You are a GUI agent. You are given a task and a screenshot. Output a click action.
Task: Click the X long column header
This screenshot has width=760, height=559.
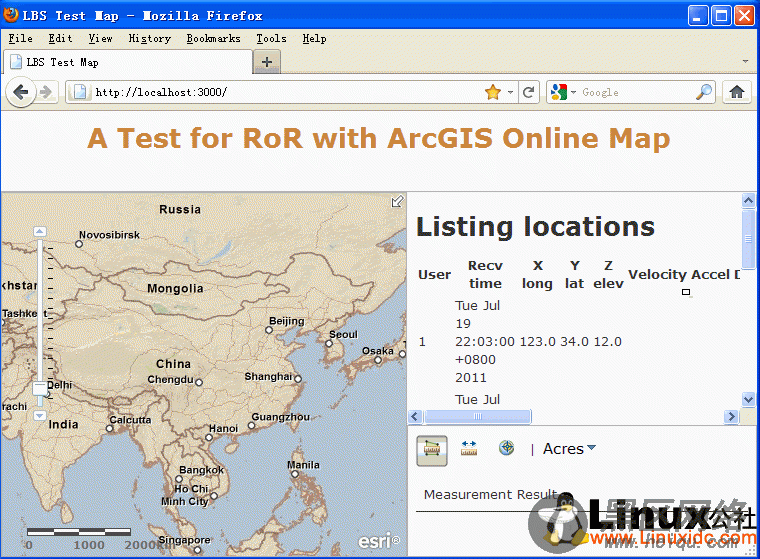[x=537, y=274]
